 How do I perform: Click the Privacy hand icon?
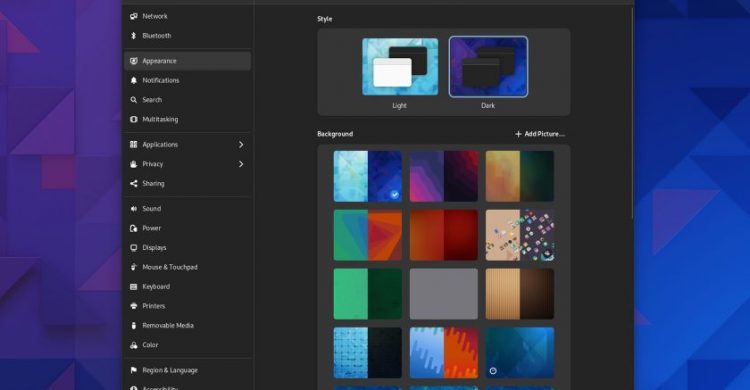coord(133,164)
